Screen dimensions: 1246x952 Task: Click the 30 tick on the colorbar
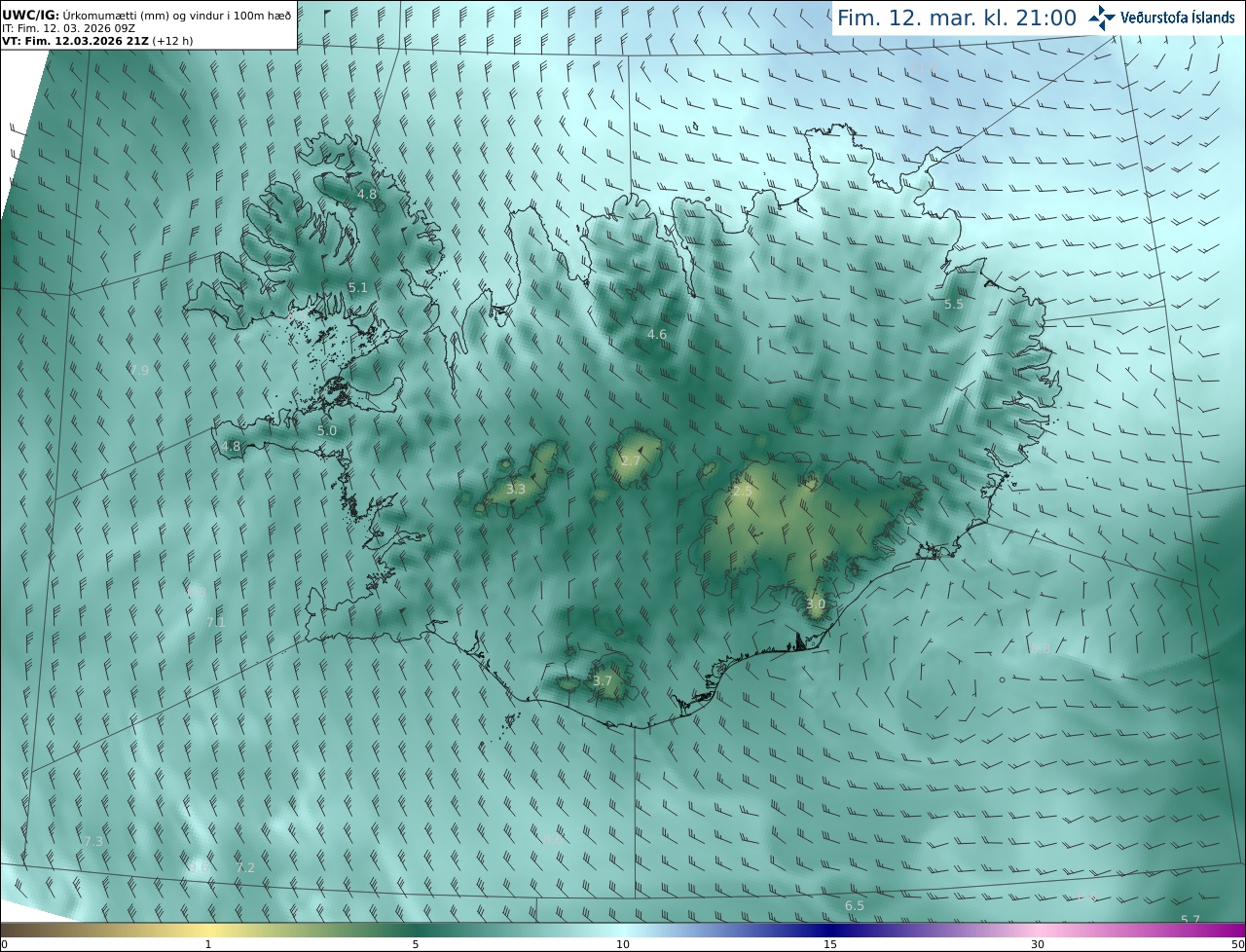click(1038, 944)
